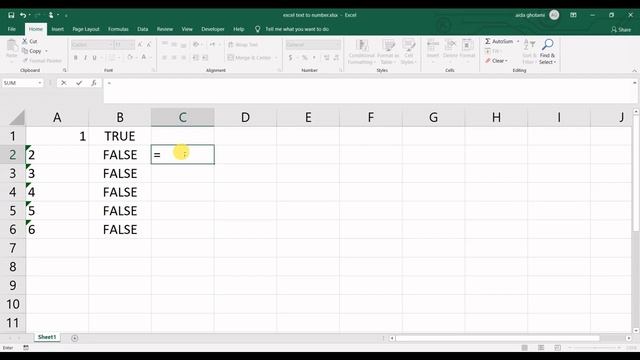The height and width of the screenshot is (360, 640).
Task: Click the accounting dollar format icon
Action: (x=290, y=58)
